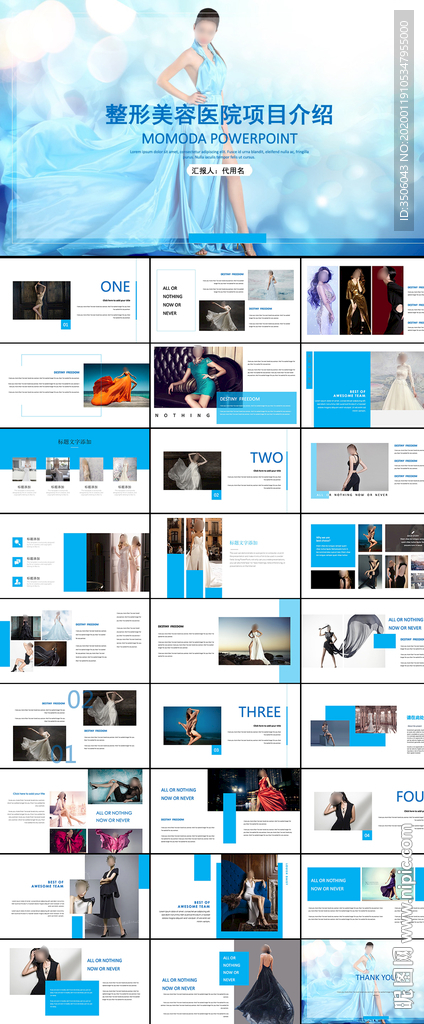Open the 'Why we are best choice' collage slide
This screenshot has height=1024, width=424.
[363, 556]
